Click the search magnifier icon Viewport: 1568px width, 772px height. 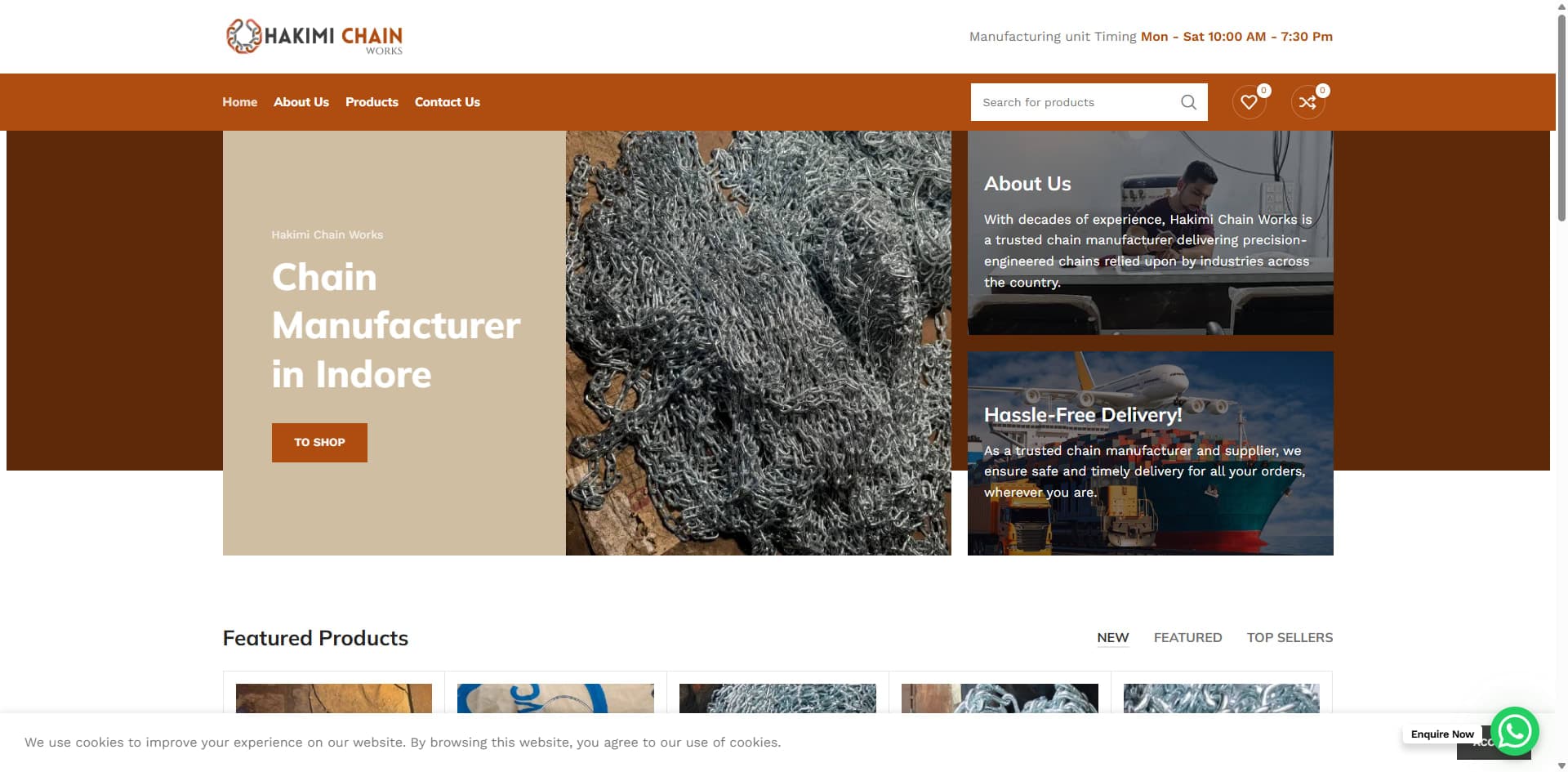[x=1188, y=102]
